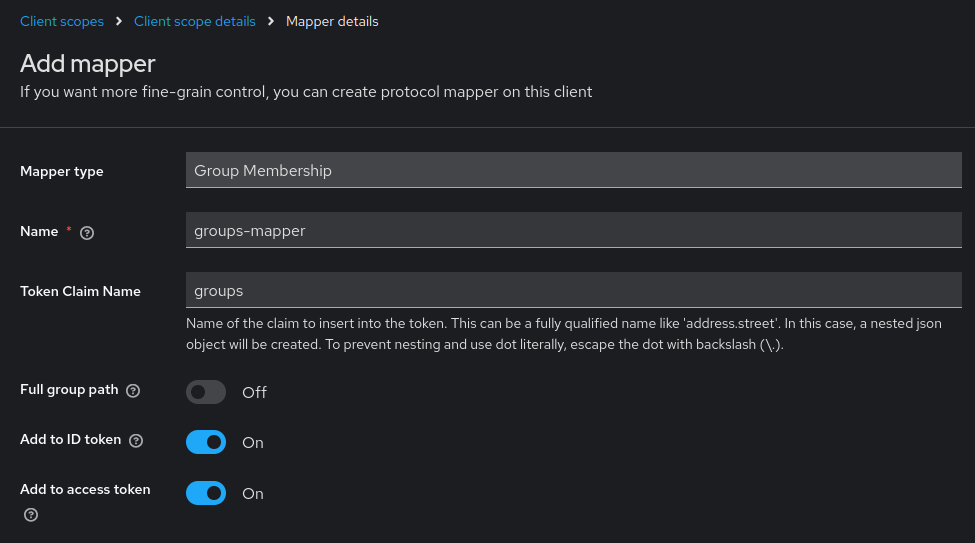Show help for Add to ID token
The height and width of the screenshot is (543, 975).
coord(136,440)
